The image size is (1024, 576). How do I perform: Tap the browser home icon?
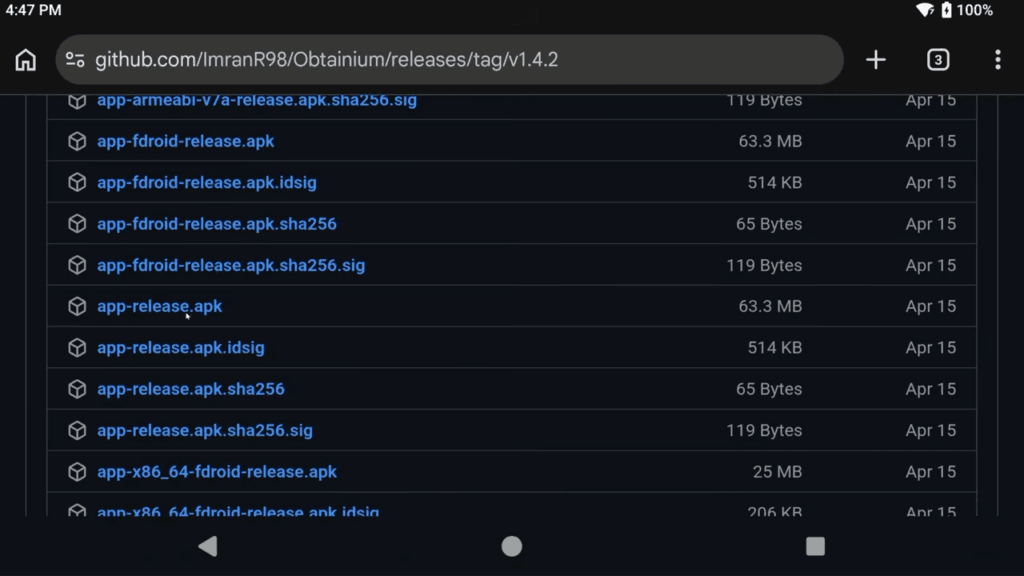point(25,59)
